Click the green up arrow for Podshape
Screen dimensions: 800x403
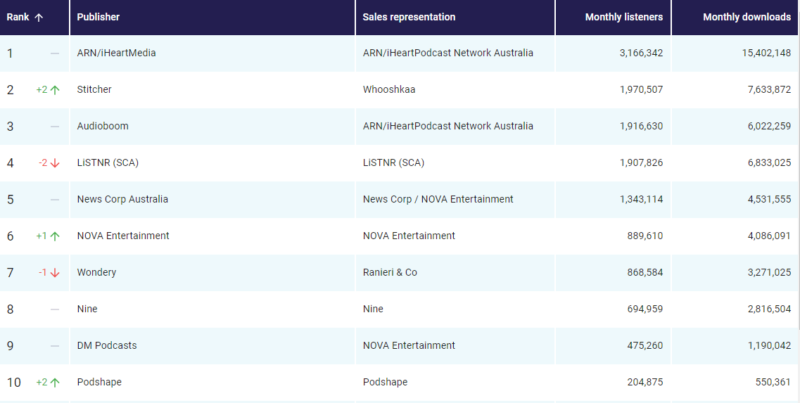tap(55, 383)
